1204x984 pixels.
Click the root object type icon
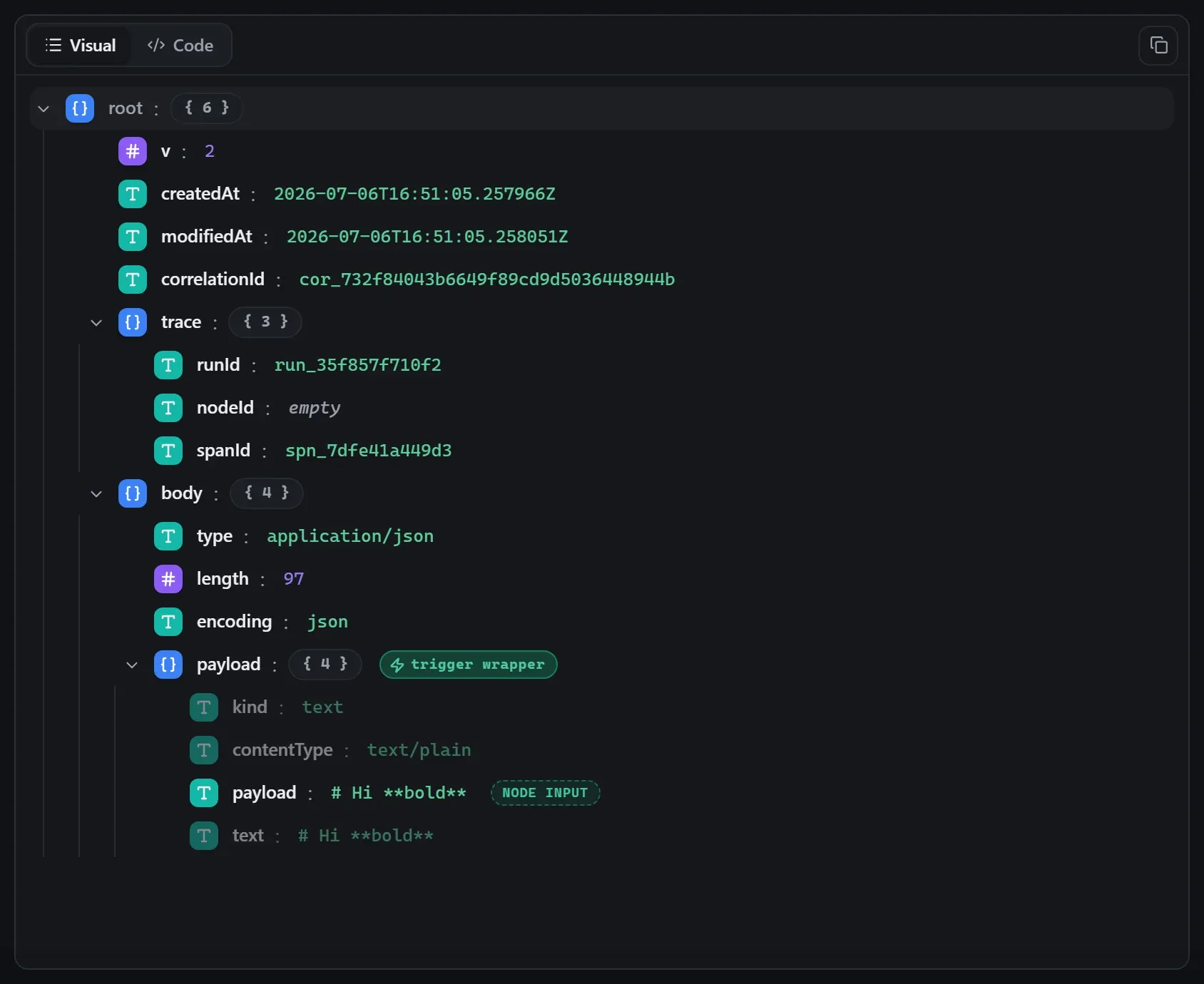(80, 108)
